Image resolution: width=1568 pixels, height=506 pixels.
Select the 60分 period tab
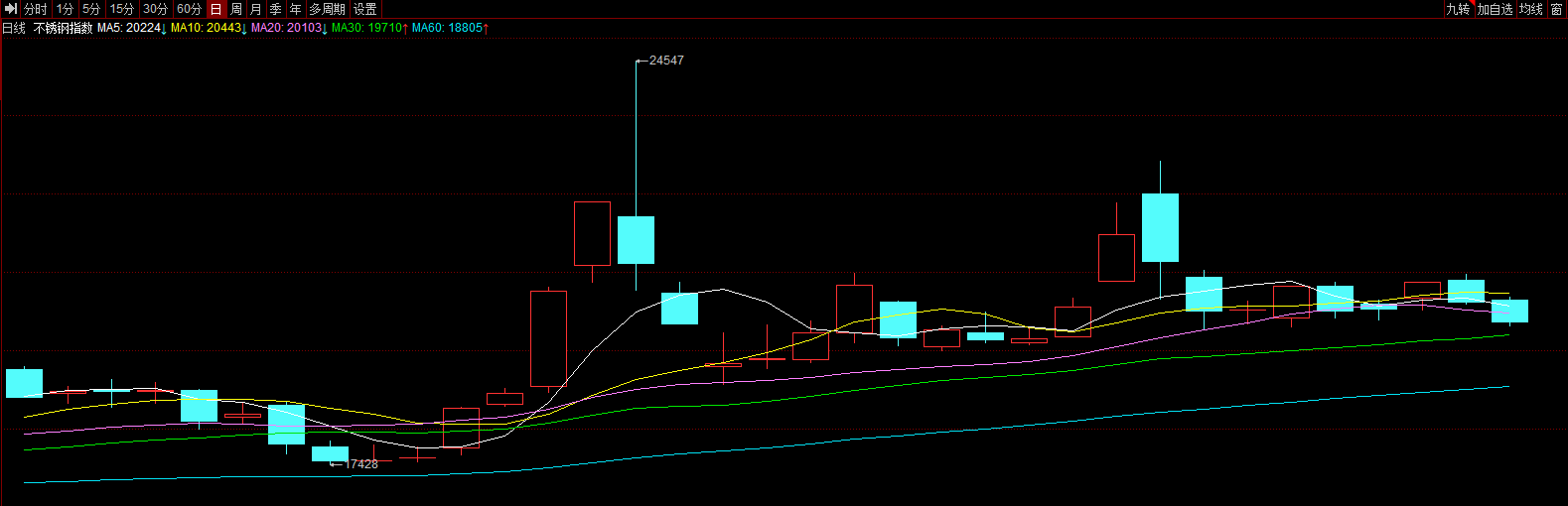(189, 9)
